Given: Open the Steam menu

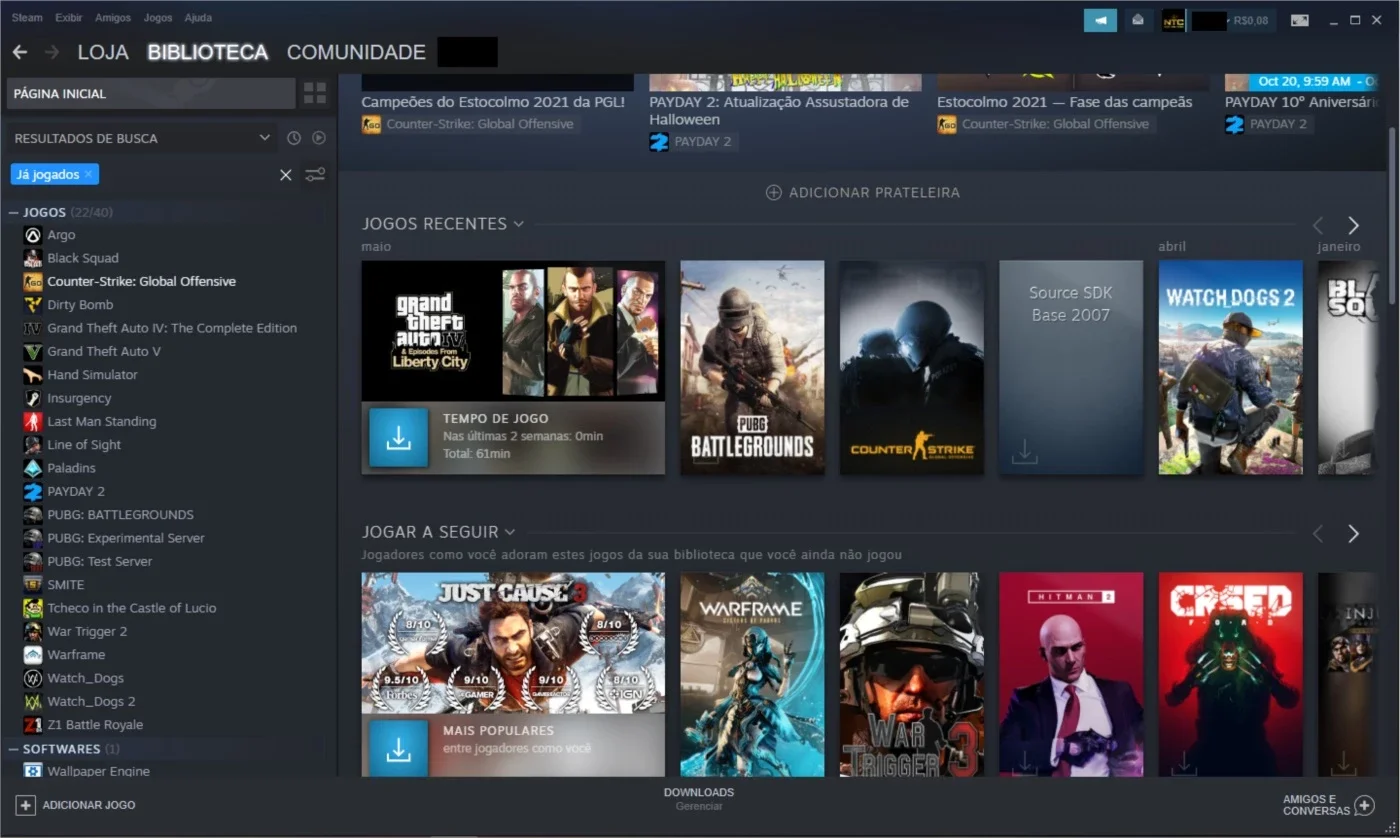Looking at the screenshot, I should coord(27,18).
